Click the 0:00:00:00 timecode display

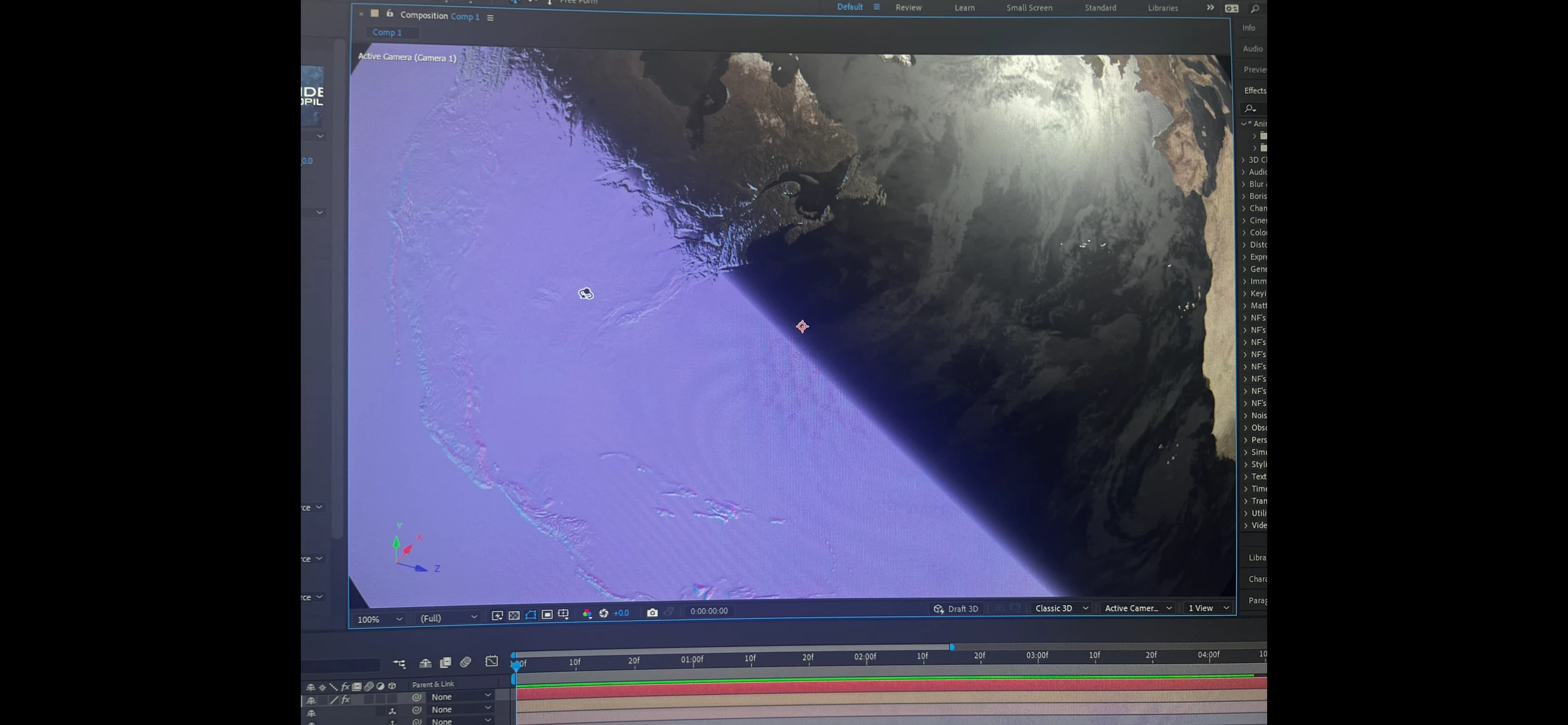(x=708, y=611)
